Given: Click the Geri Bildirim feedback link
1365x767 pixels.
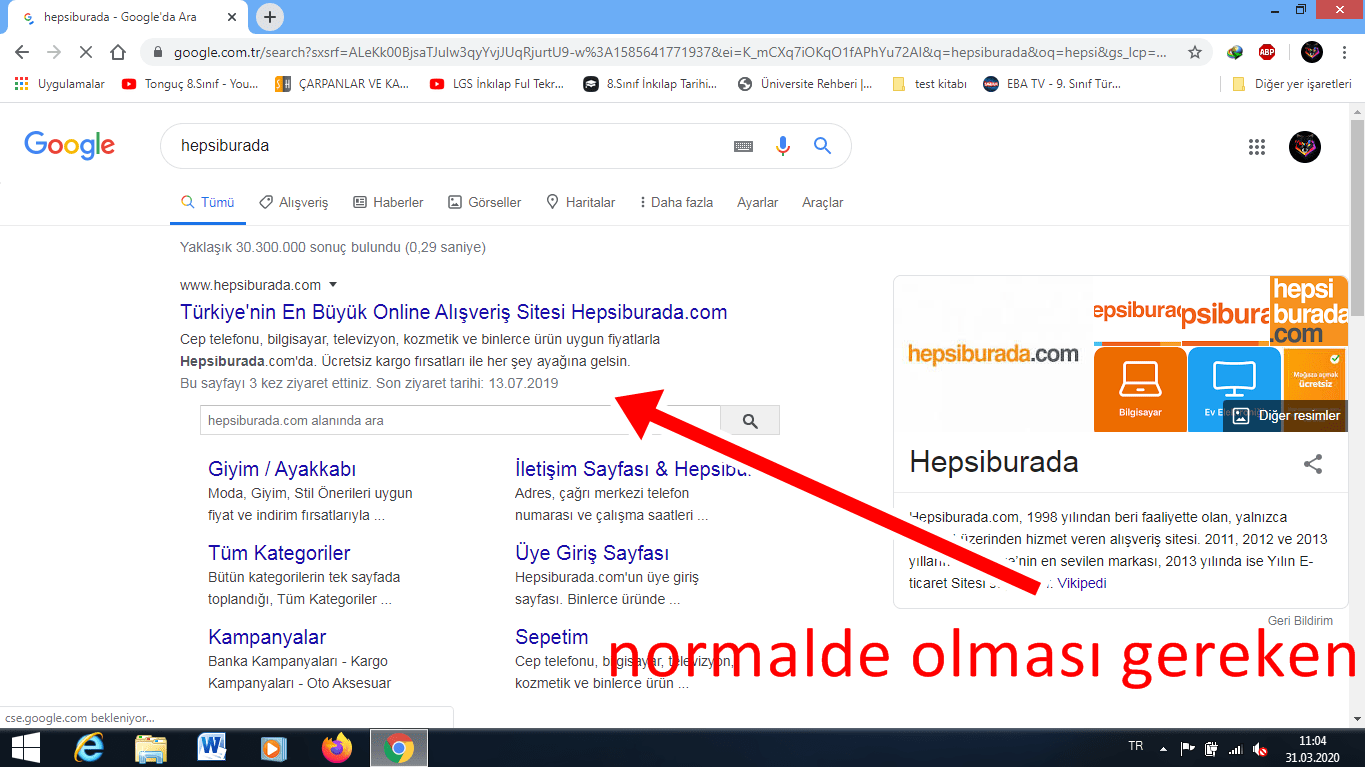Looking at the screenshot, I should pos(1300,621).
